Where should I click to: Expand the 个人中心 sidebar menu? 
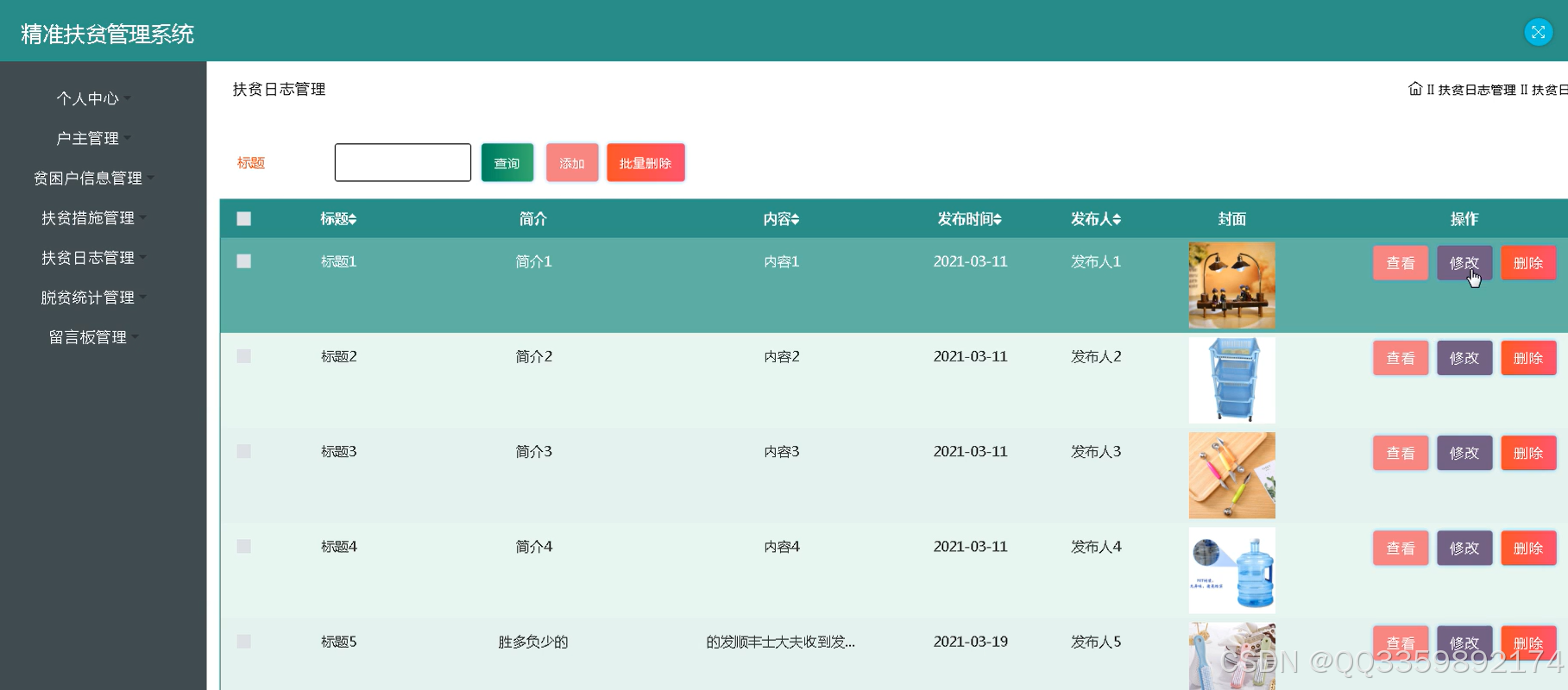[93, 98]
